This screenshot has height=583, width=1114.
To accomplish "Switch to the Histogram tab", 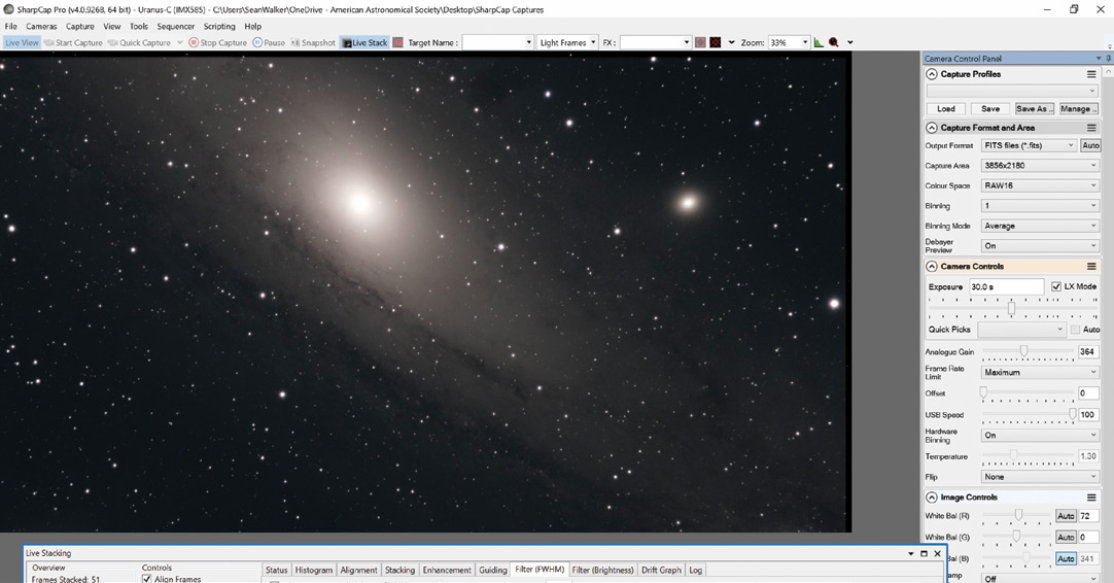I will 313,570.
